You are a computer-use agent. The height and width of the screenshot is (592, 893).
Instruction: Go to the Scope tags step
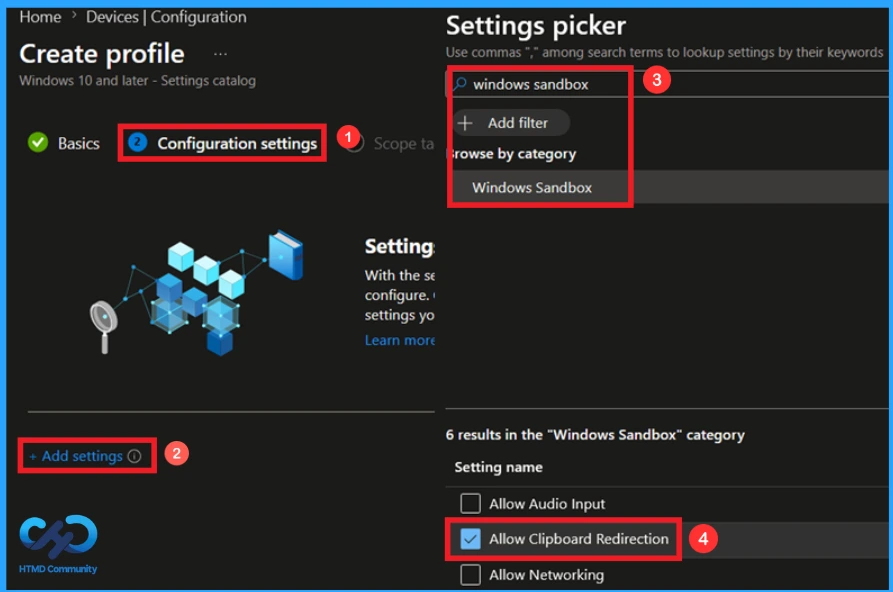point(404,144)
